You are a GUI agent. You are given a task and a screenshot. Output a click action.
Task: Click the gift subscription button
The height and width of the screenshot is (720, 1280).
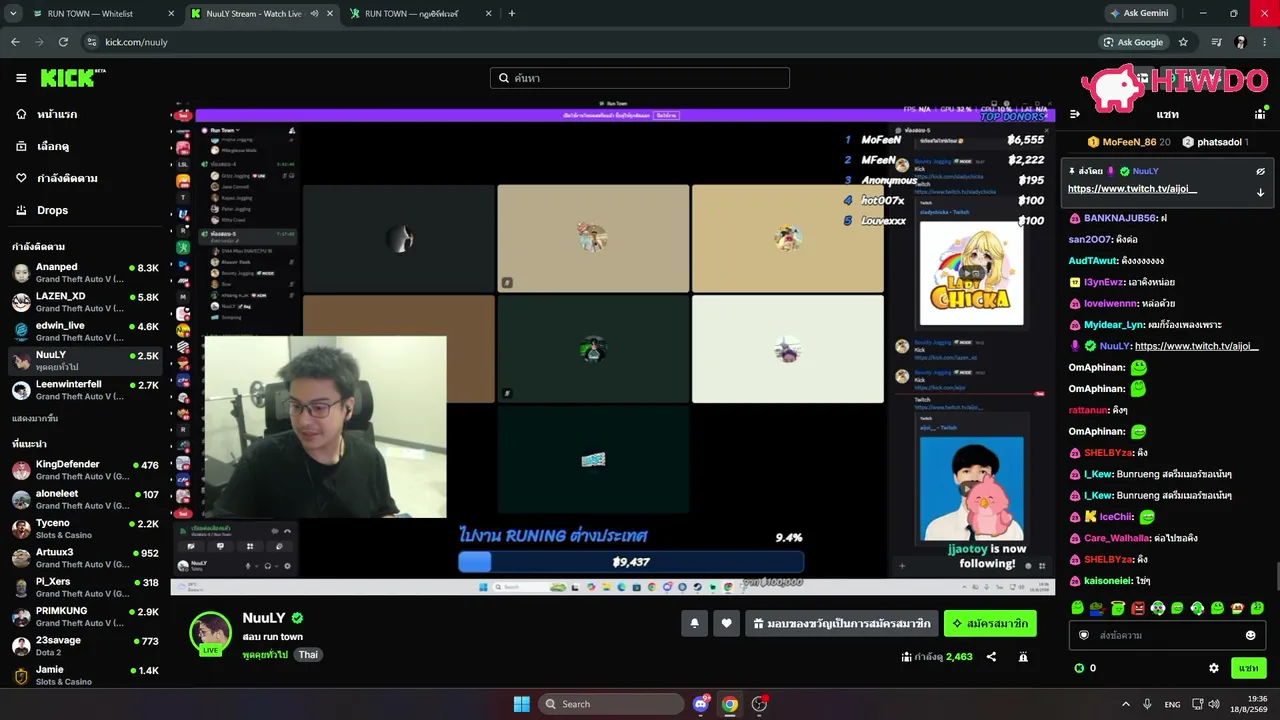(842, 623)
